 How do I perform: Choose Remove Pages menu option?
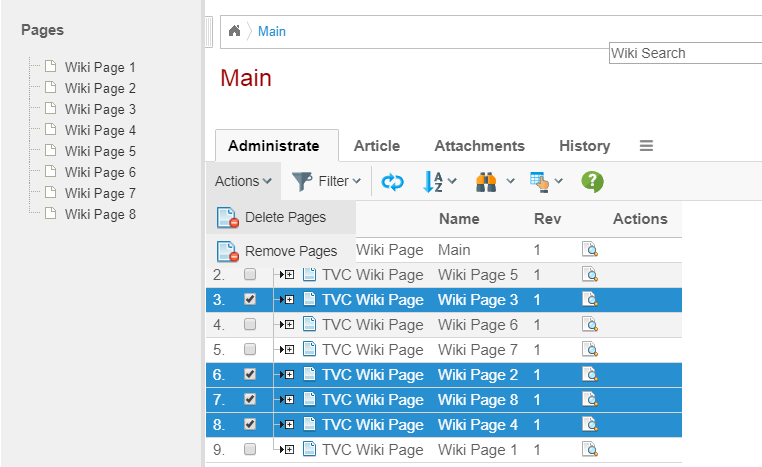point(290,251)
